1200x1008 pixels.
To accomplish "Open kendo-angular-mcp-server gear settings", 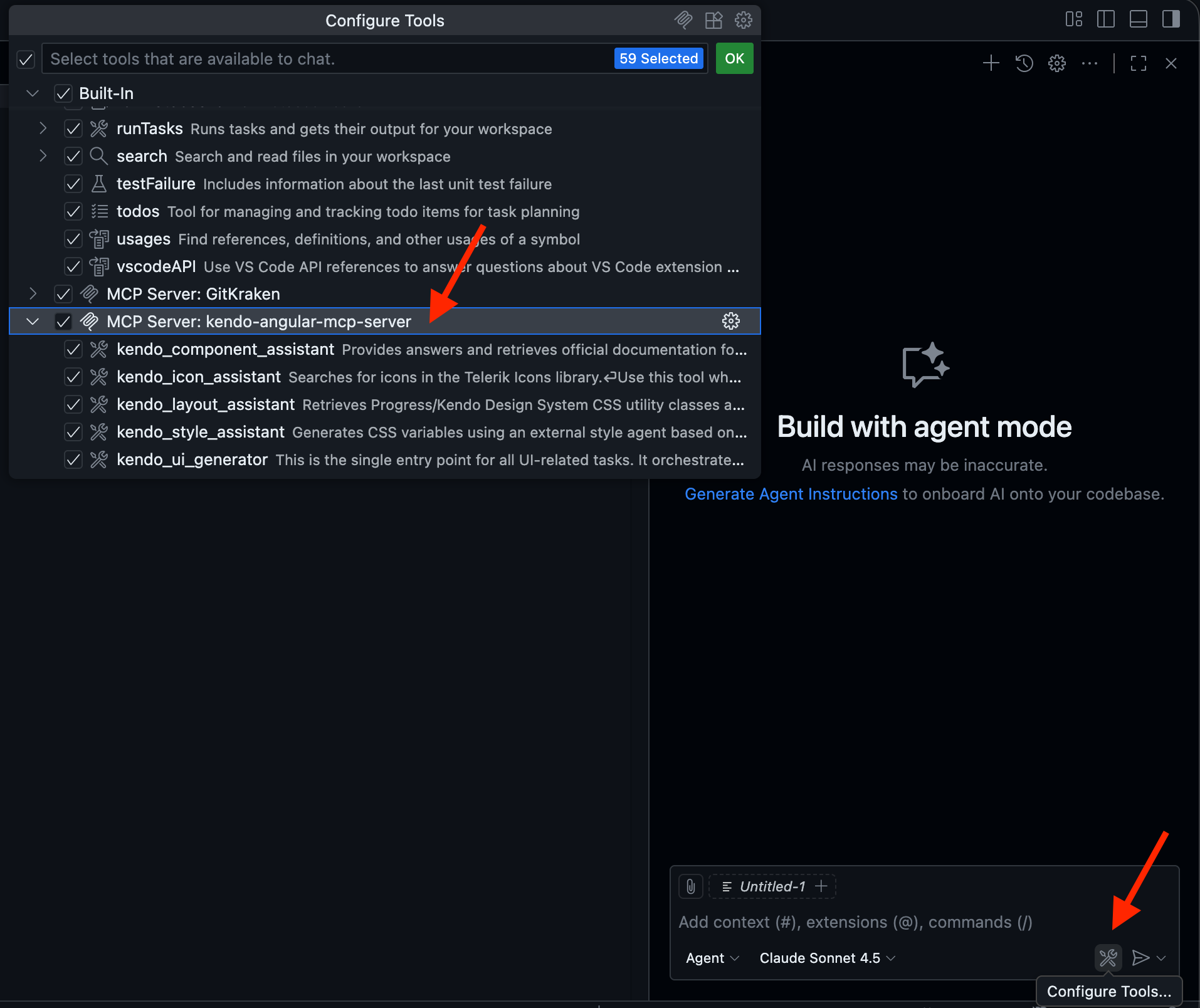I will point(731,321).
